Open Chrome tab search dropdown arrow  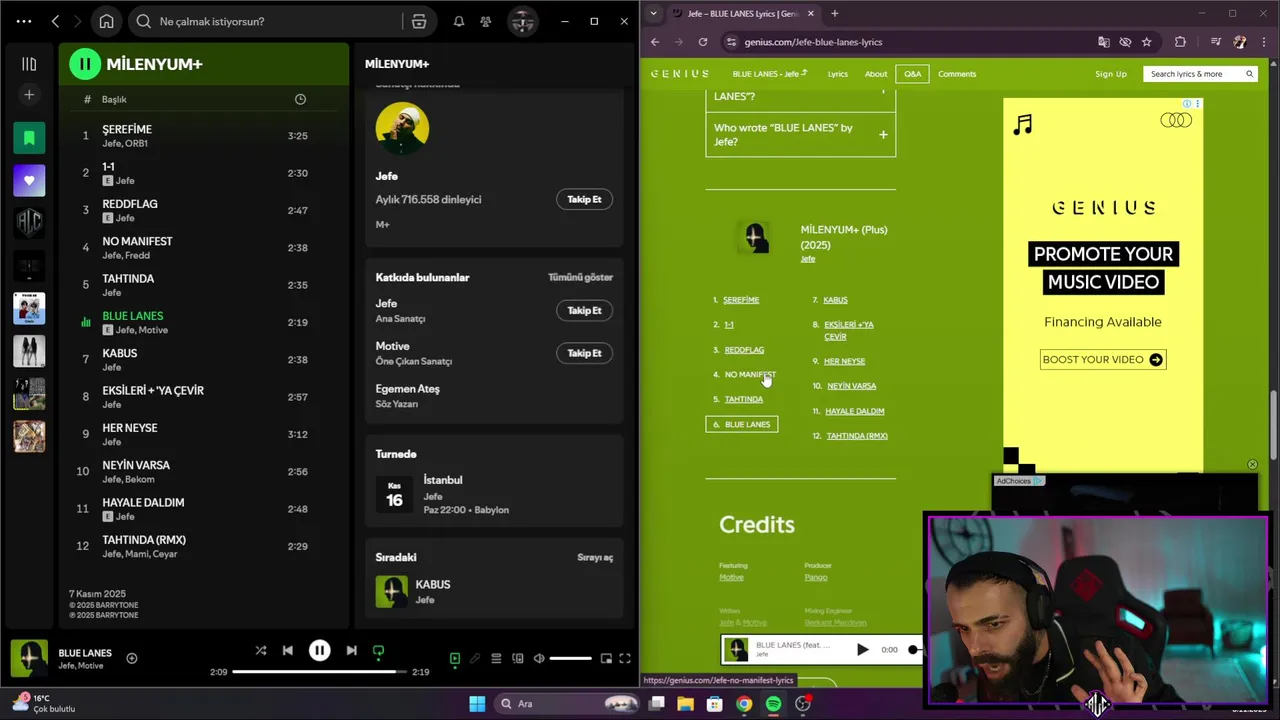coord(653,13)
